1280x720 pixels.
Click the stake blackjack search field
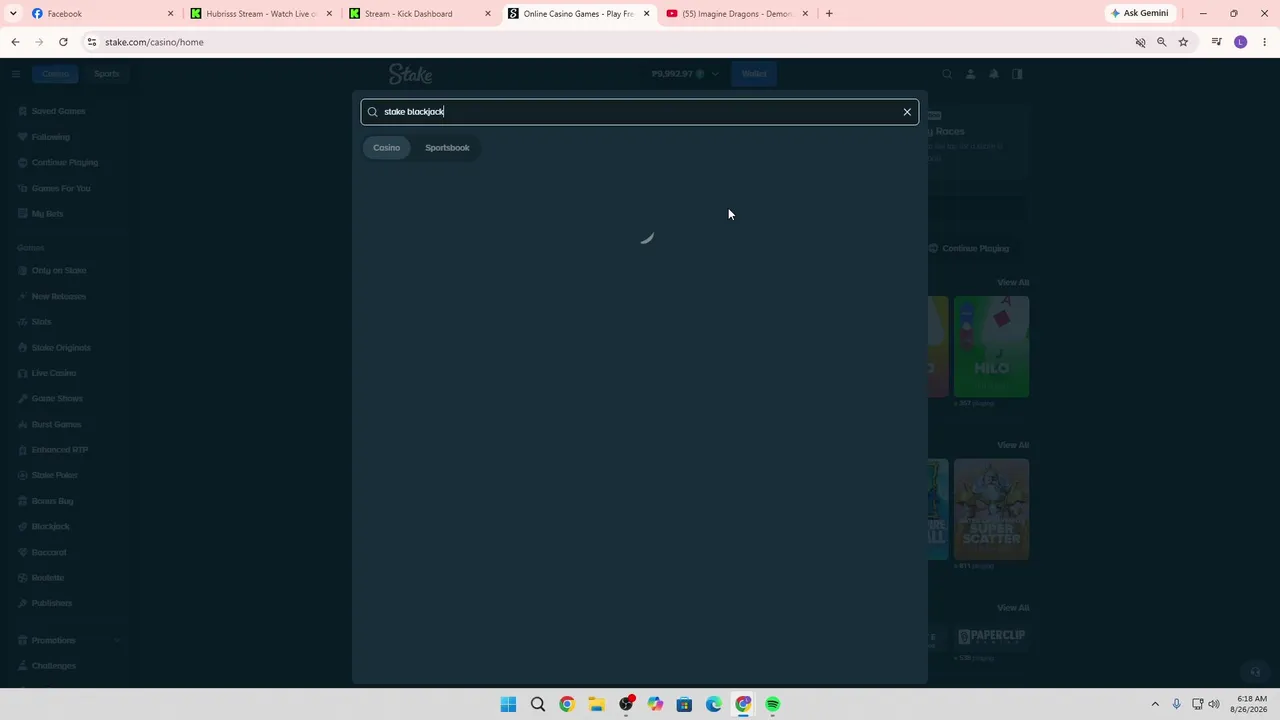(640, 112)
